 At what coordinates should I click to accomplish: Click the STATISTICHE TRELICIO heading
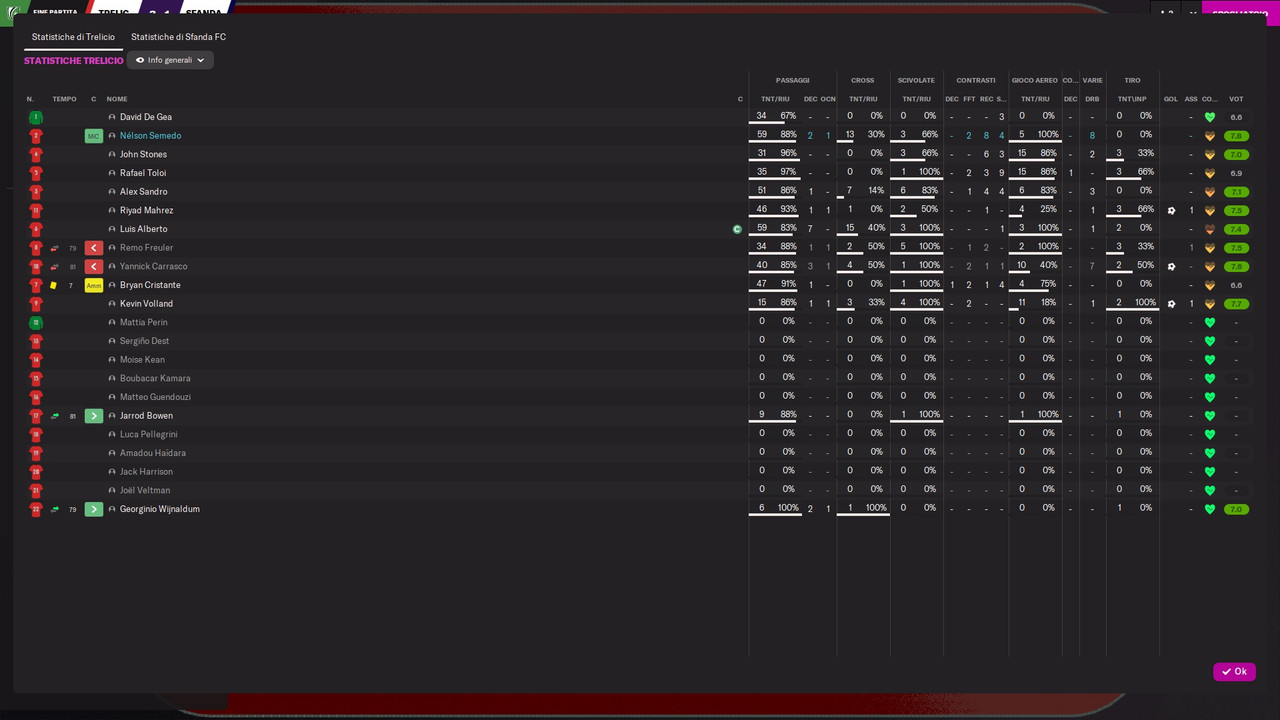point(74,61)
